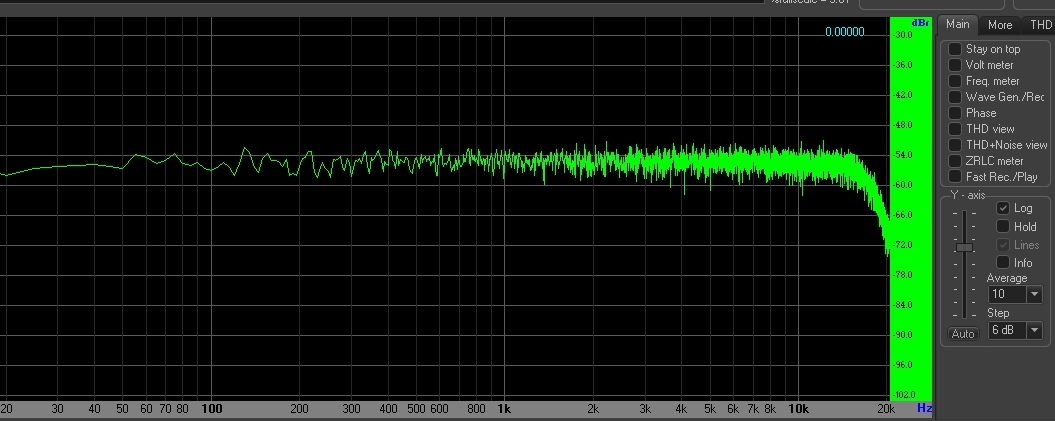Click the 2k label on frequency axis
Screen dimensions: 1055x421
593,409
